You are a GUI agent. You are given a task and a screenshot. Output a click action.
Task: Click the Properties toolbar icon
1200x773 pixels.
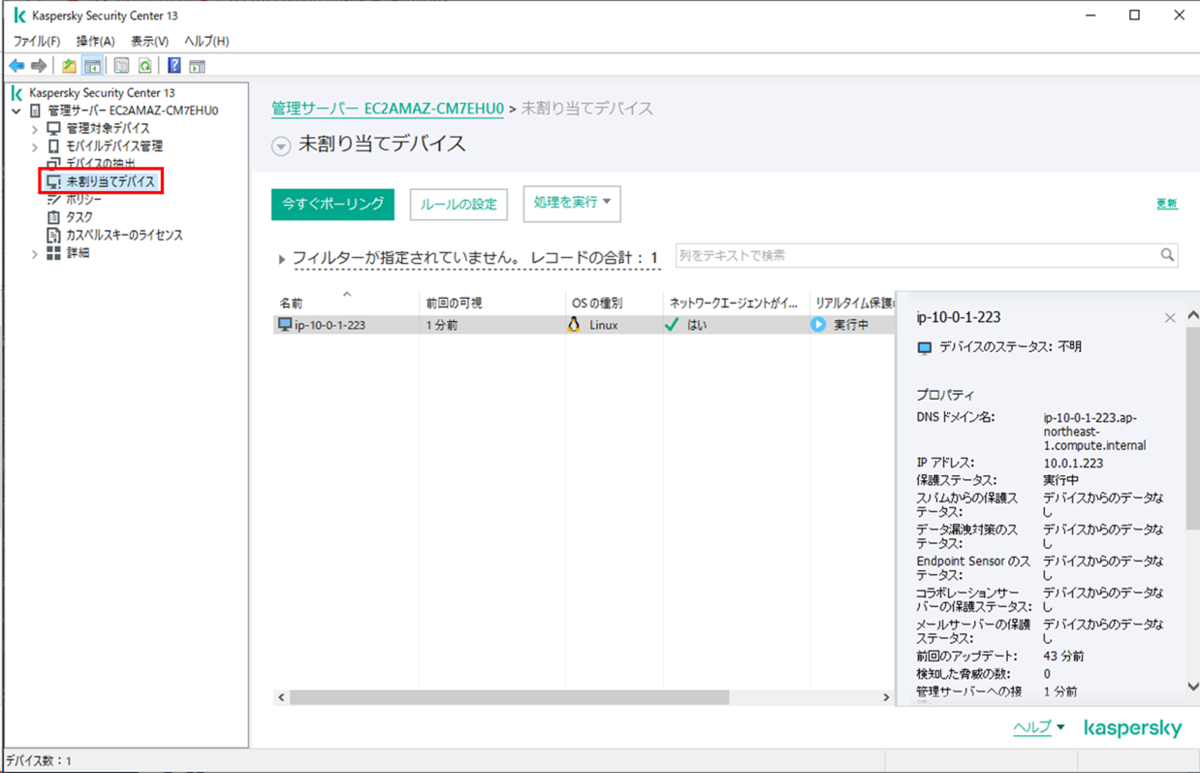pos(122,66)
